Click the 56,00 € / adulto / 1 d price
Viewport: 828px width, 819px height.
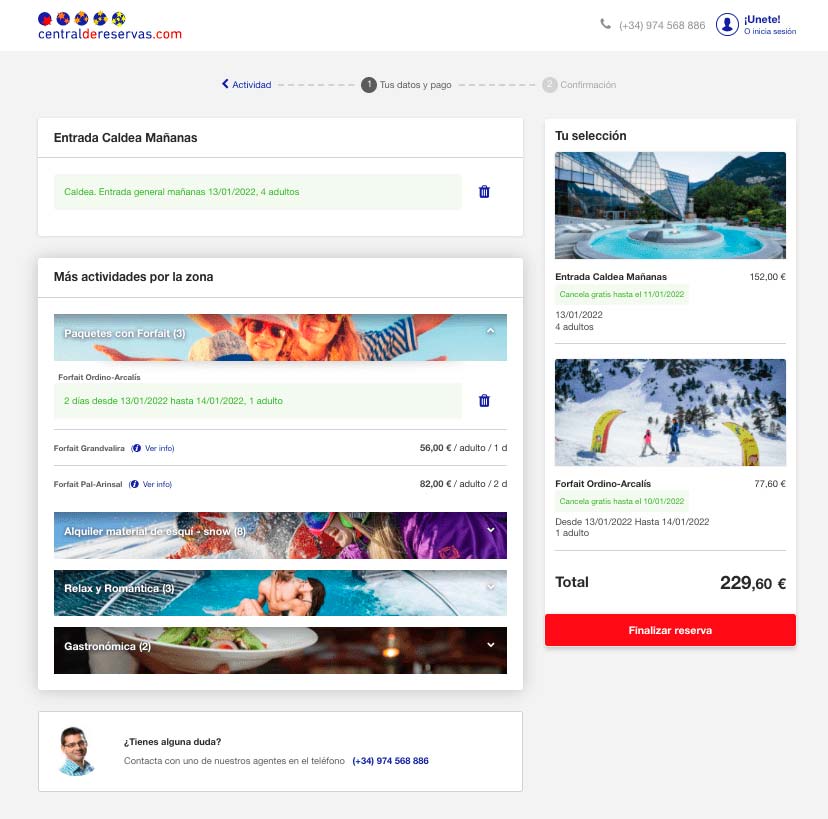tap(463, 448)
